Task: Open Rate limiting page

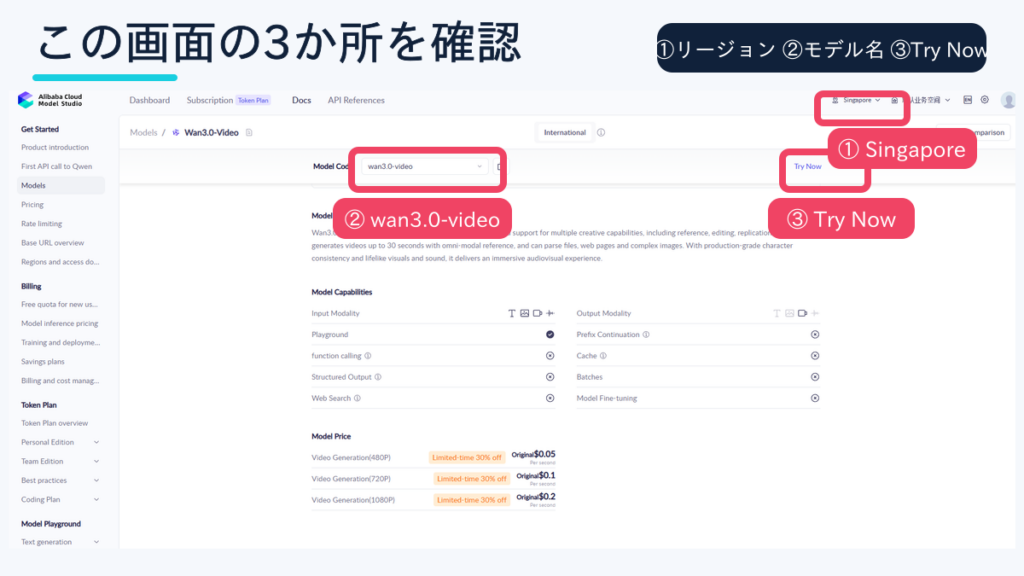Action: 41,223
